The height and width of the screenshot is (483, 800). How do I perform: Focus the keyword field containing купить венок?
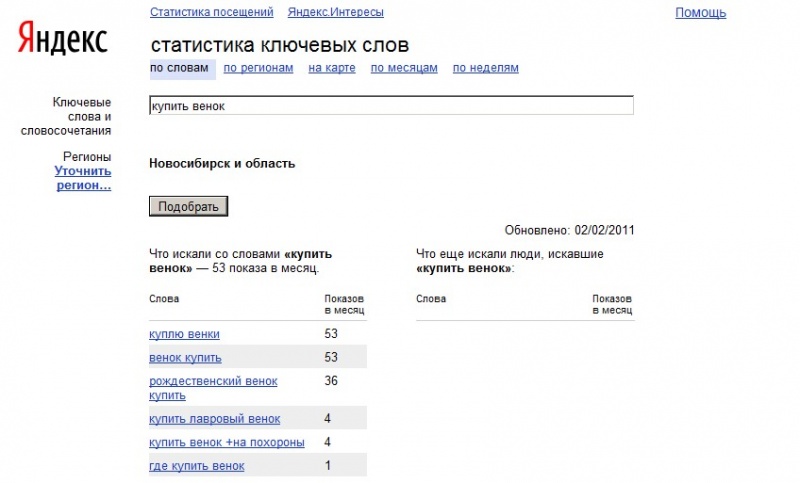point(390,106)
